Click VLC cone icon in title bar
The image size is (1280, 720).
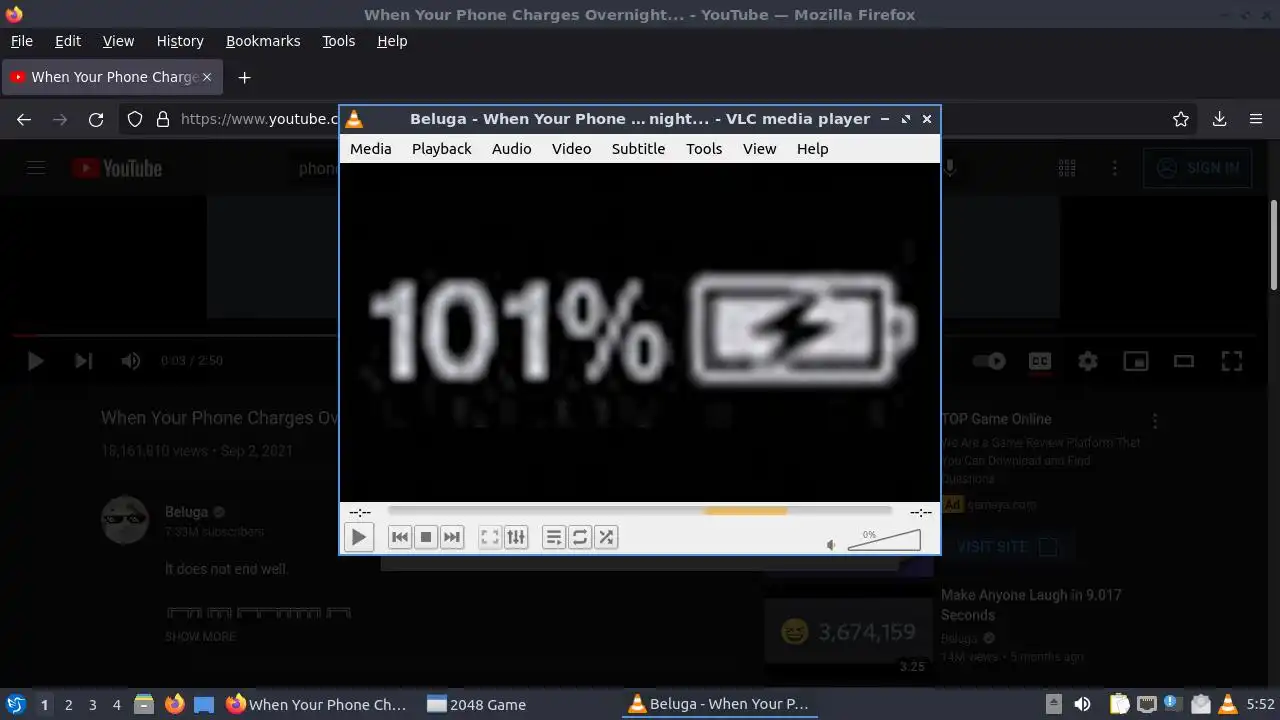click(354, 119)
